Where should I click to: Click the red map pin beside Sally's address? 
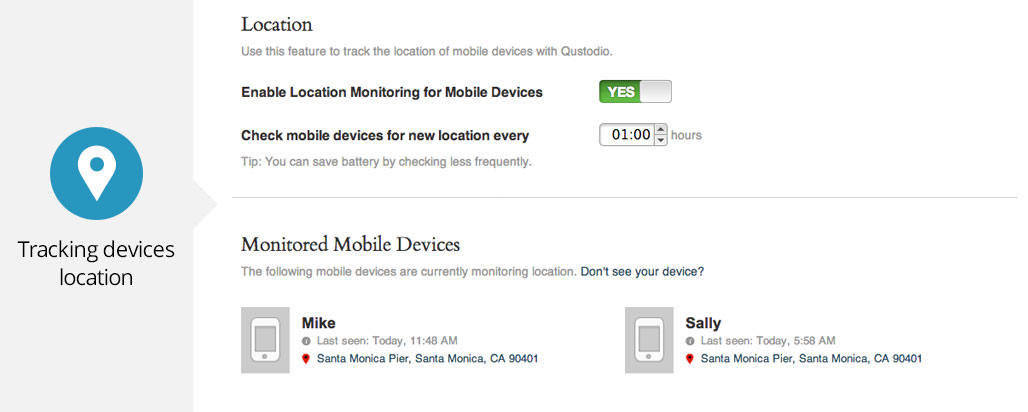tap(690, 358)
